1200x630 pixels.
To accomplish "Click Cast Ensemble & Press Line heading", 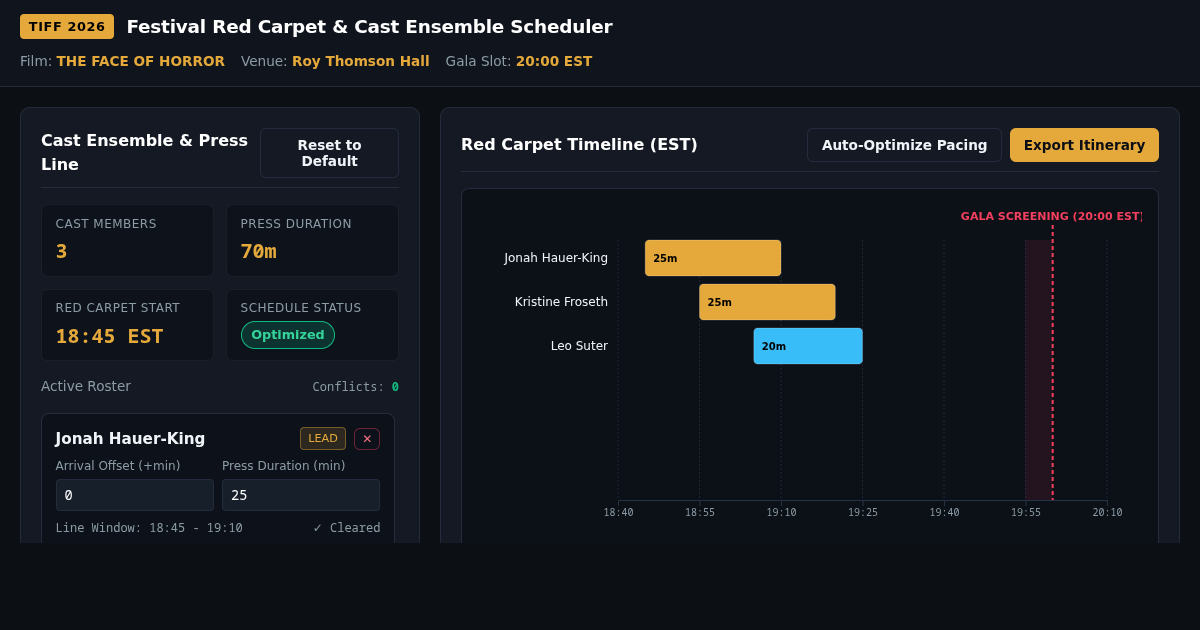I will [144, 152].
